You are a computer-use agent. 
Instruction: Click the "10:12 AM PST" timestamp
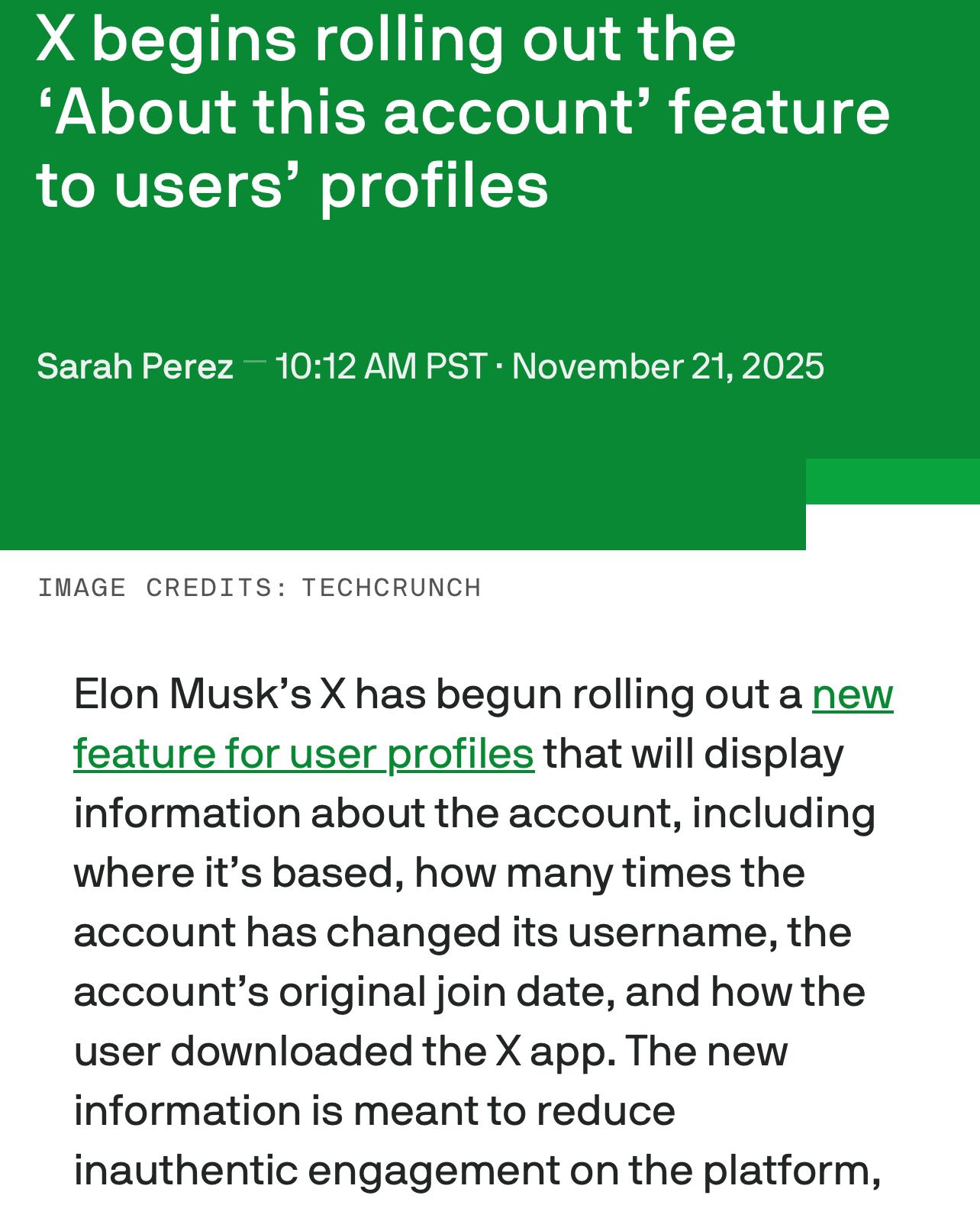[x=380, y=366]
